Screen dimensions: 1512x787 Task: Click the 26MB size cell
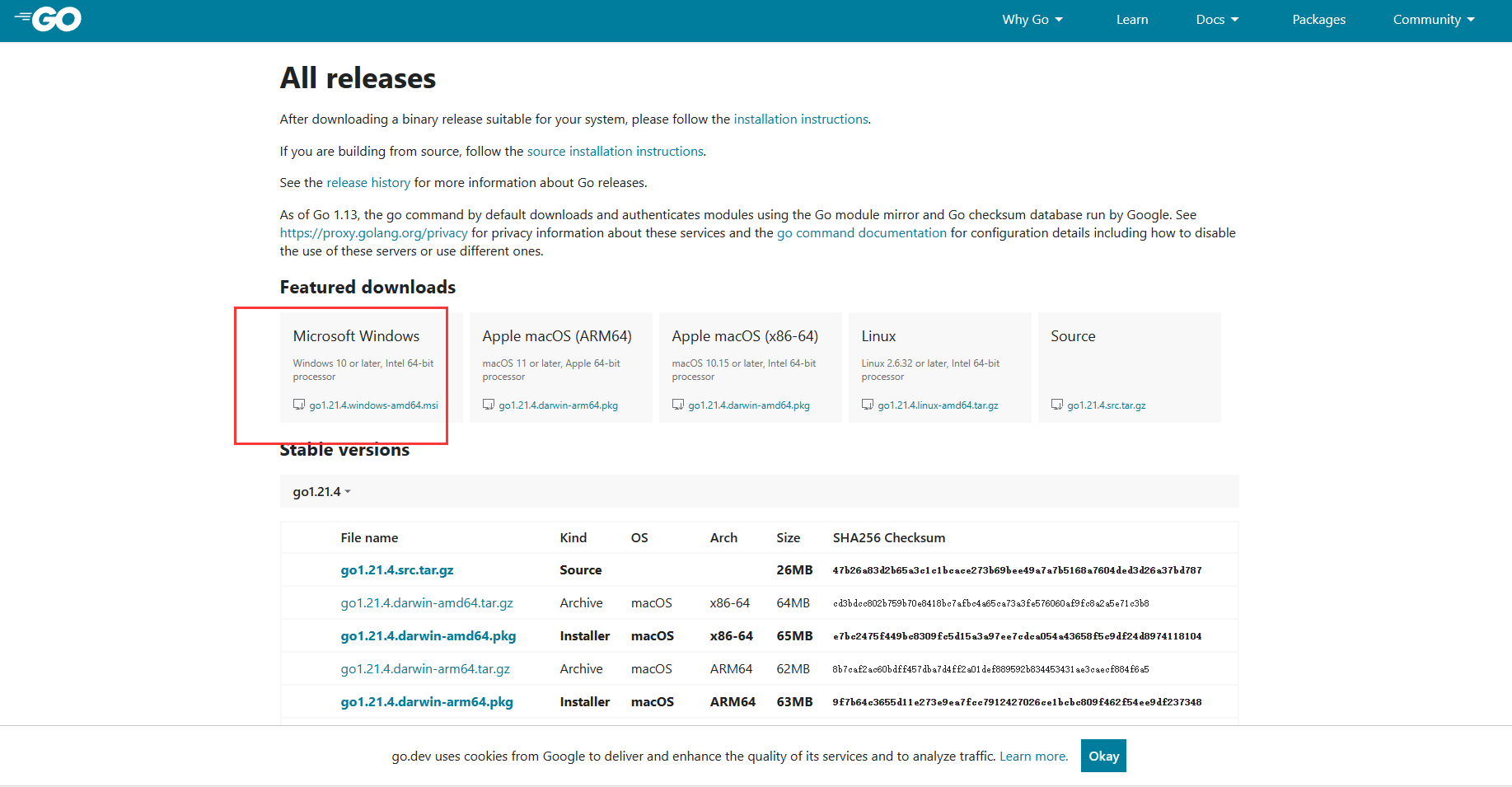pyautogui.click(x=794, y=570)
